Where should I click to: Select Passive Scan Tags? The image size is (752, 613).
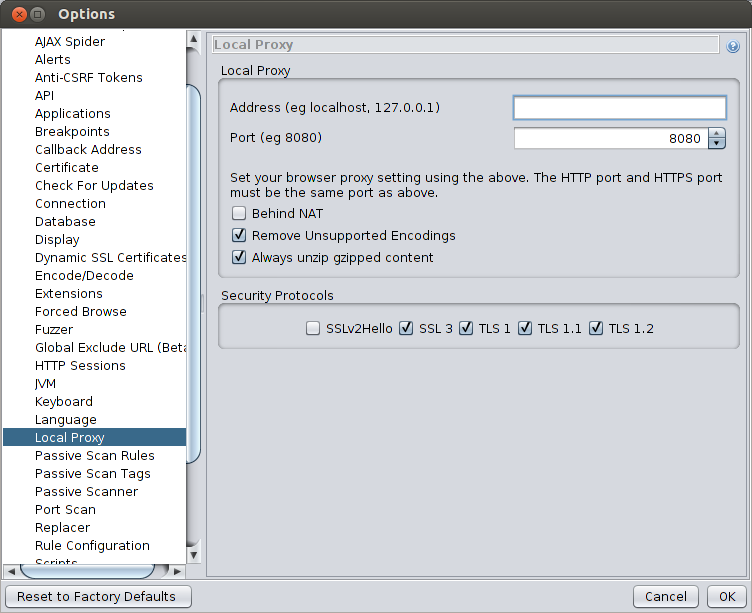93,473
